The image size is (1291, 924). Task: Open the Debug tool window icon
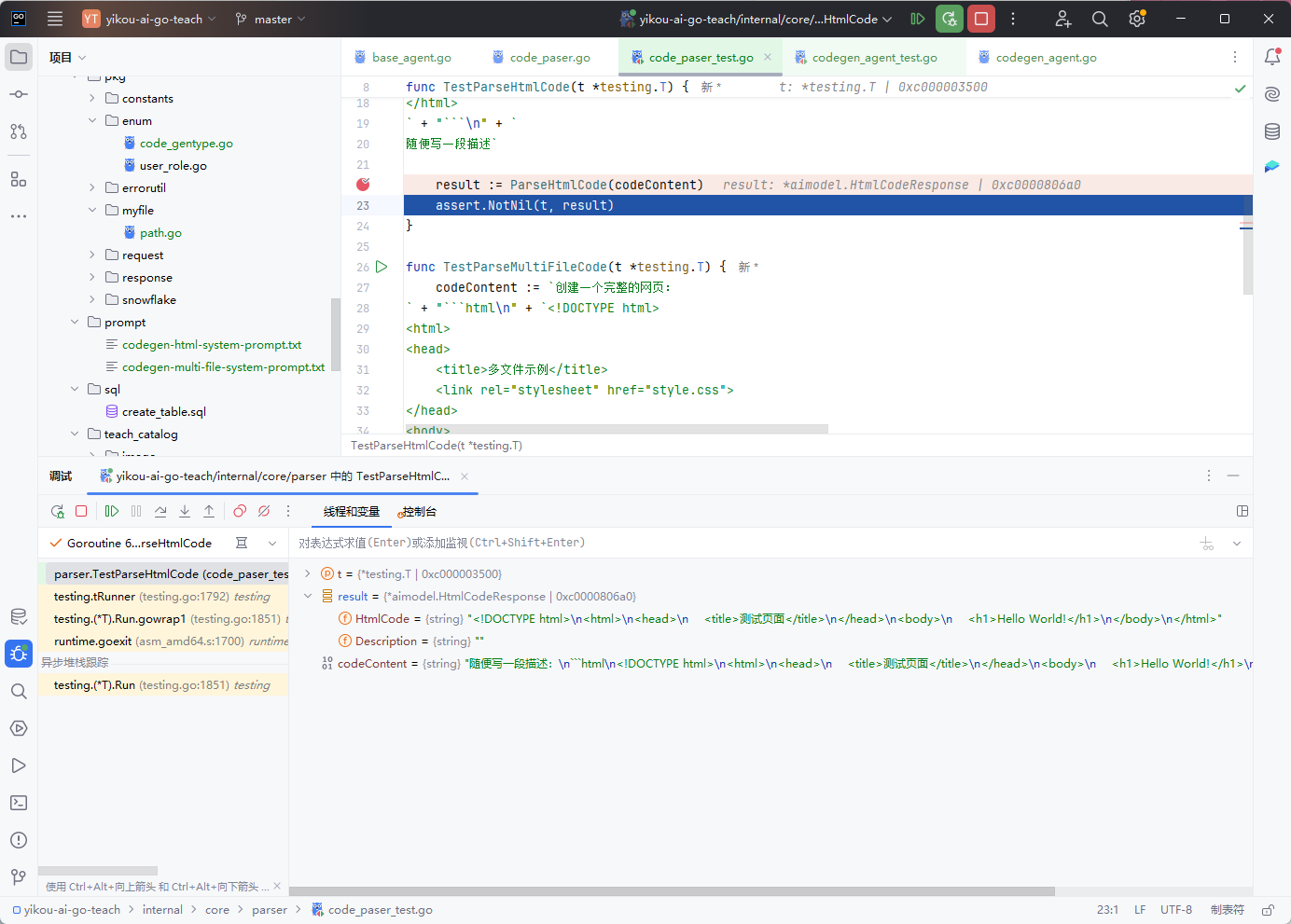19,654
